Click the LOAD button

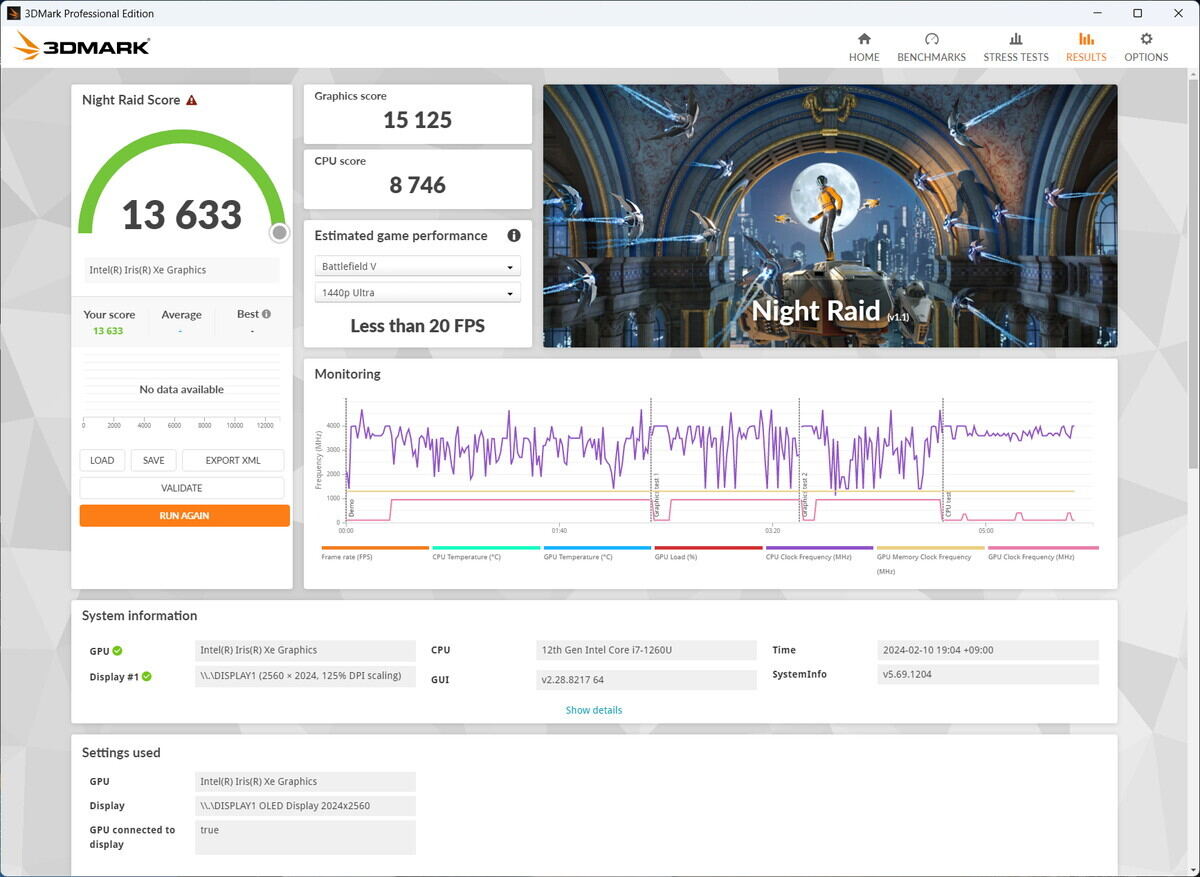(102, 460)
